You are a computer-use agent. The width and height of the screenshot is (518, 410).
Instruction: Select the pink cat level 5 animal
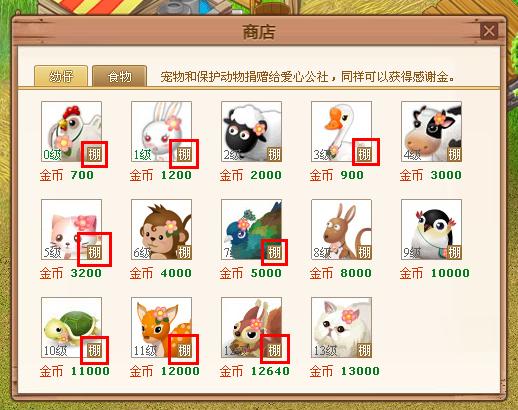tap(71, 230)
